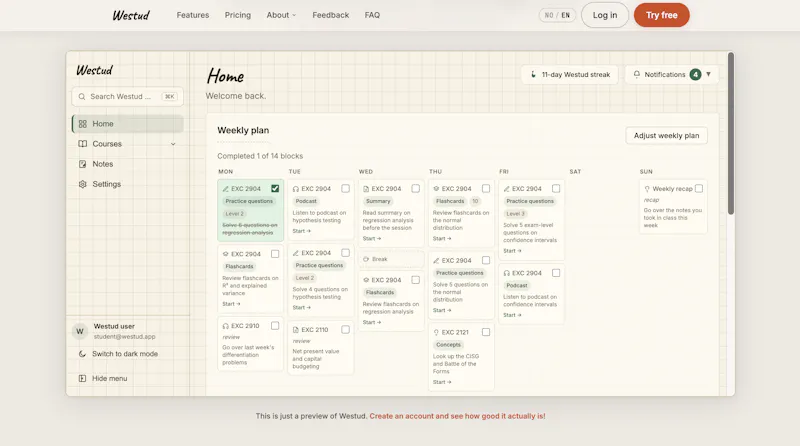Open the FAQ page

click(x=372, y=15)
